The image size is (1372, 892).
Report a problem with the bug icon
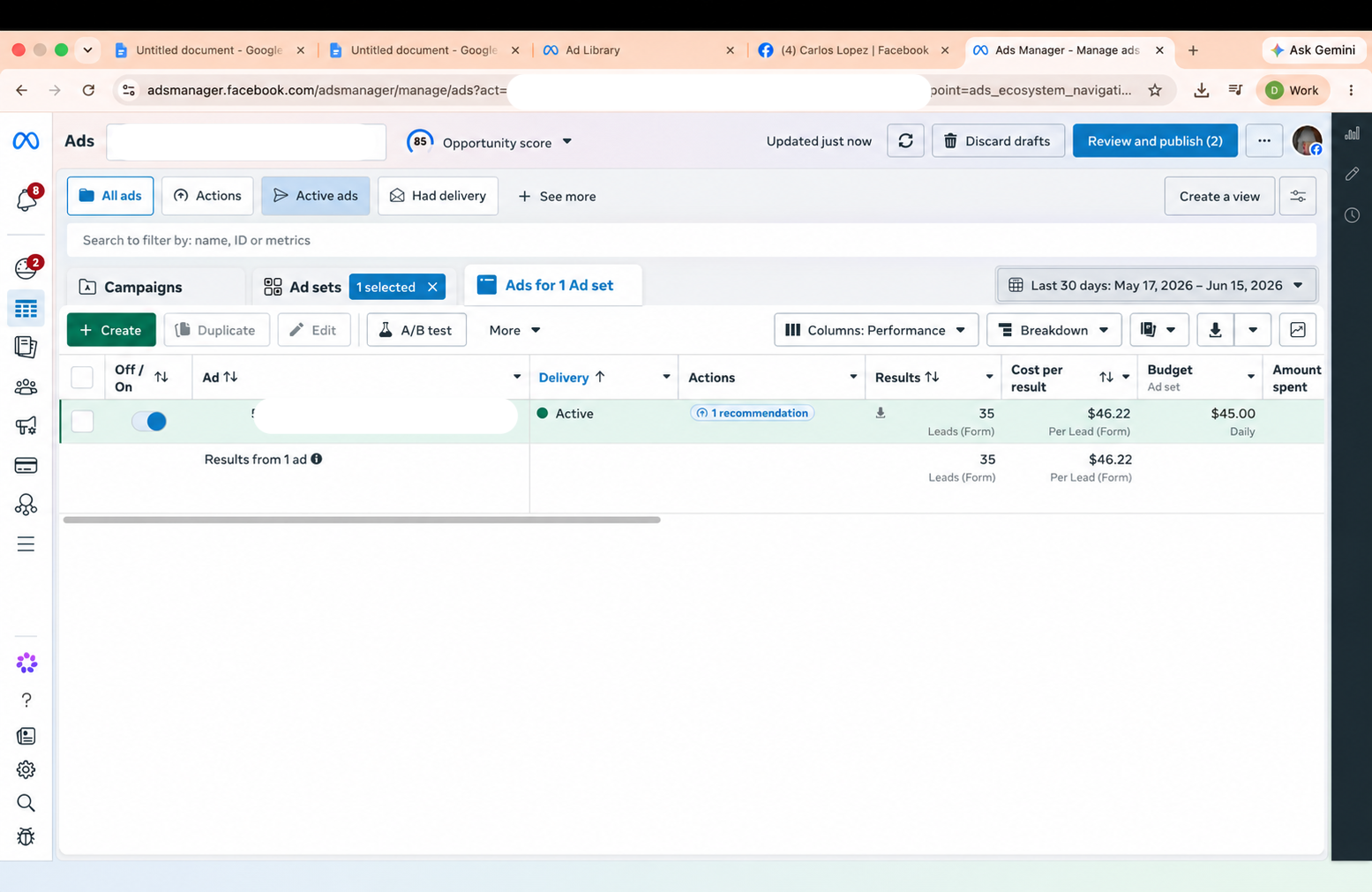tap(26, 836)
